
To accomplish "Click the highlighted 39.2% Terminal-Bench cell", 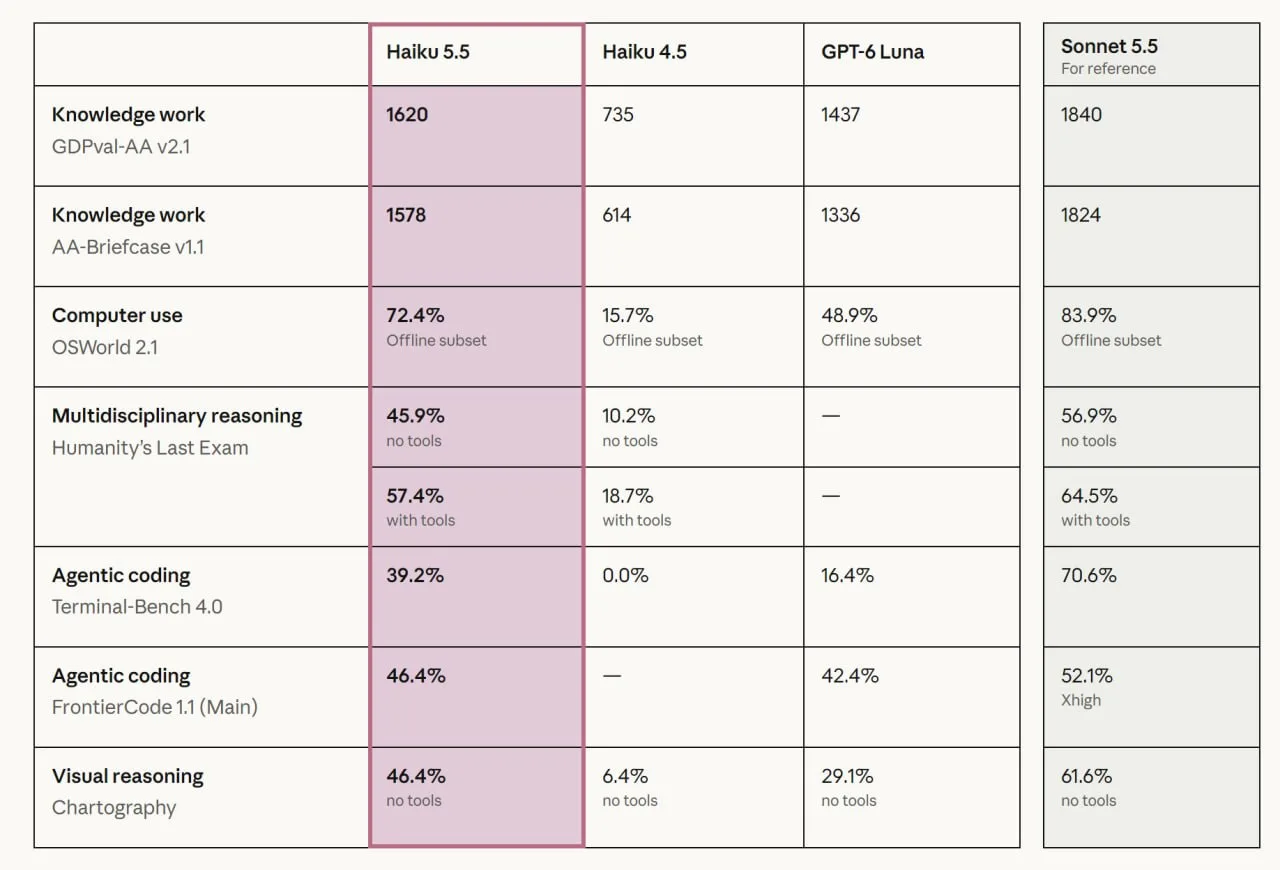I will 476,596.
